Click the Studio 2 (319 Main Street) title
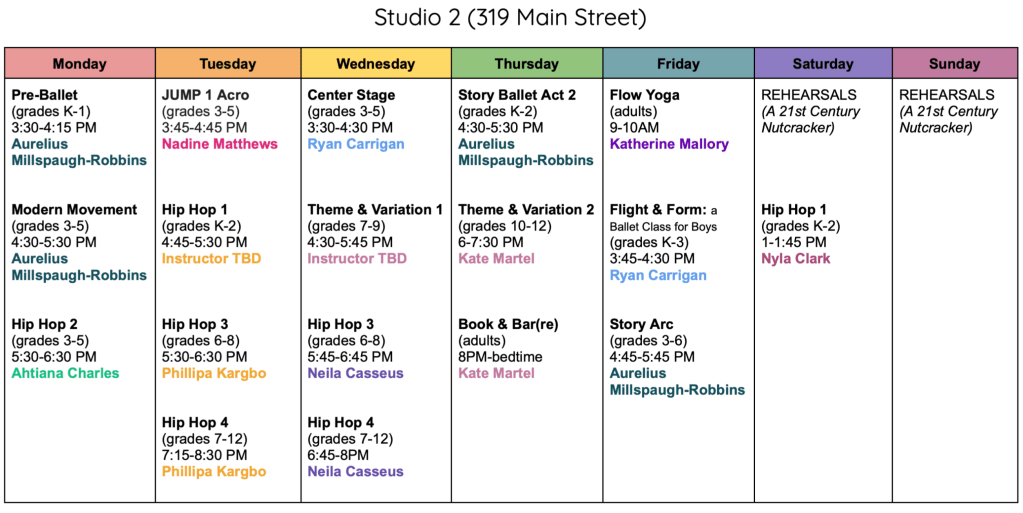Viewport: 1023px width, 513px height. (510, 18)
